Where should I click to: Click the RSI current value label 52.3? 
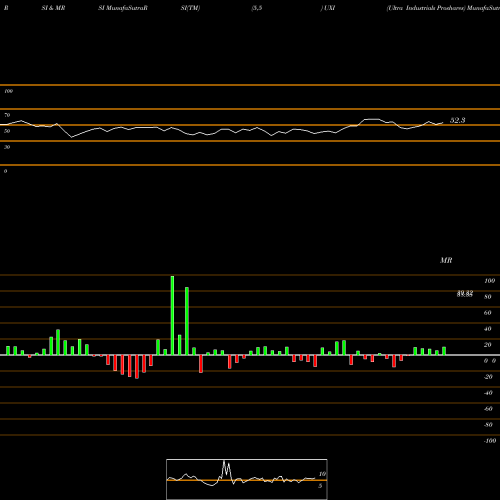pos(457,120)
